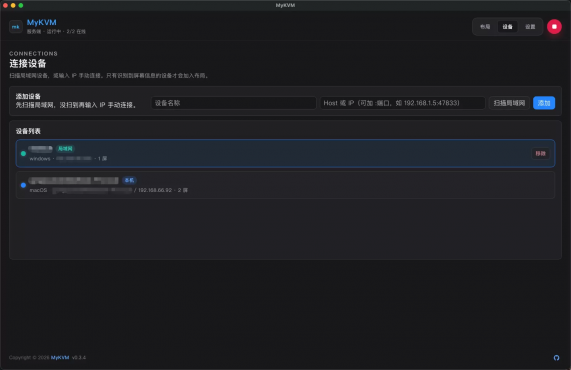This screenshot has width=571, height=370.
Task: Click the 扫描局域网 button
Action: [509, 103]
